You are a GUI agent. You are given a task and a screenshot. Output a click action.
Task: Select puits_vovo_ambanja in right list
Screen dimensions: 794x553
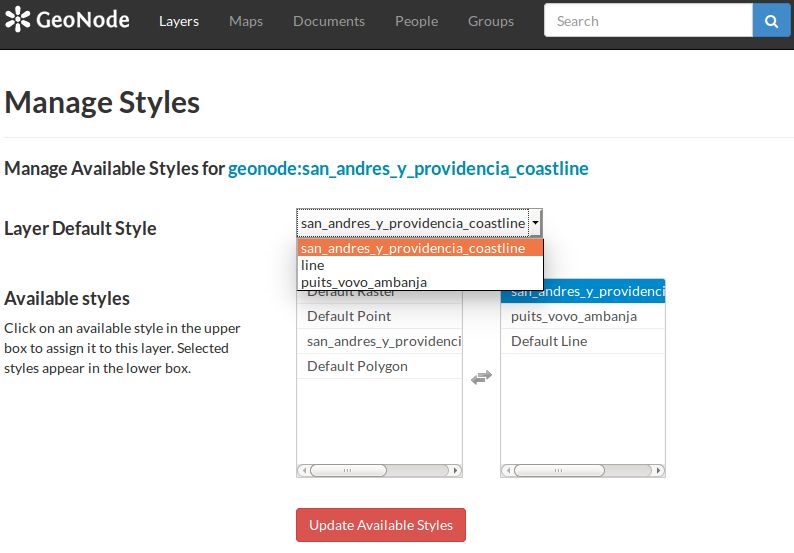coord(583,316)
